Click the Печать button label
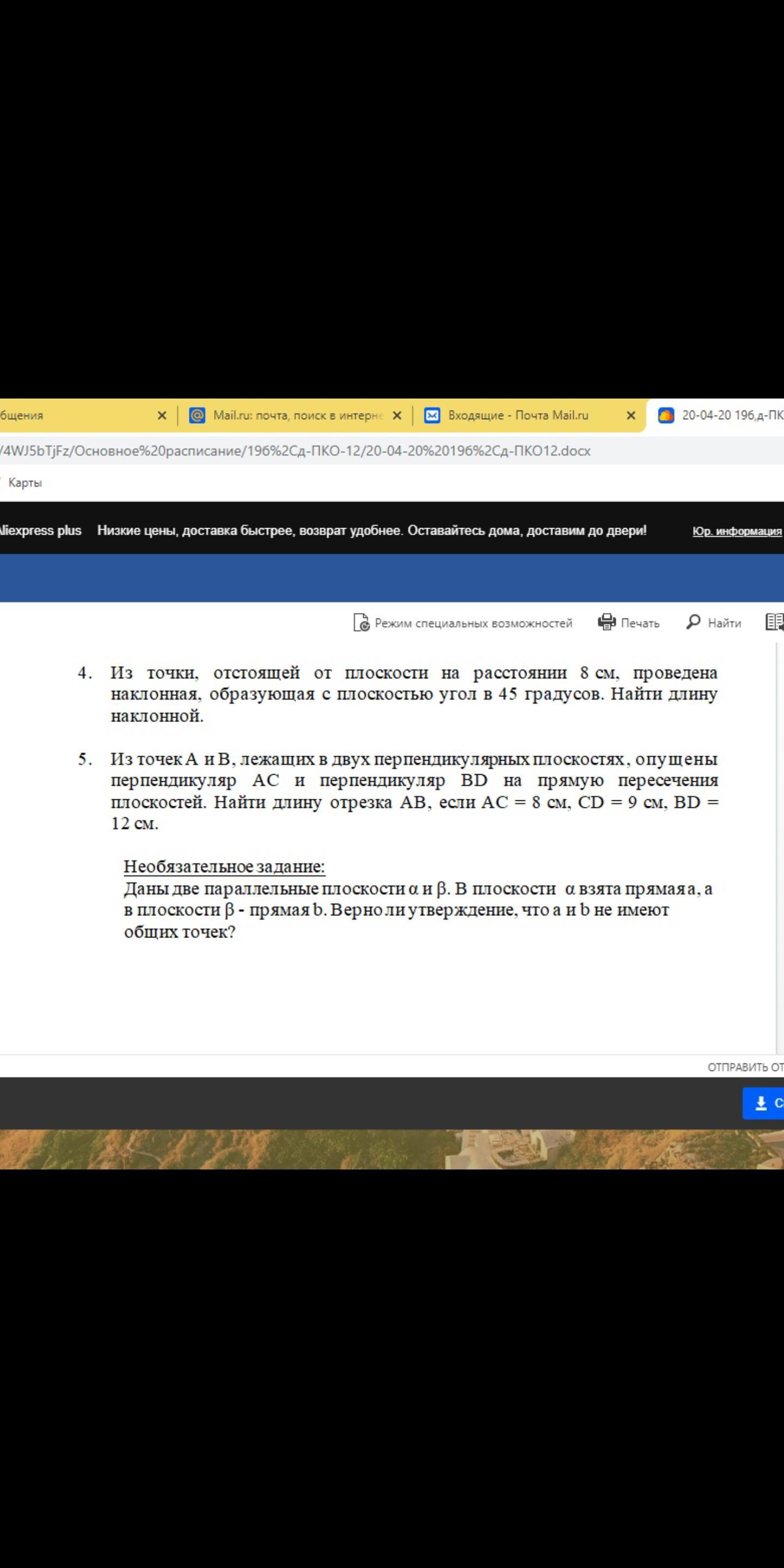Viewport: 784px width, 1568px height. click(x=640, y=623)
